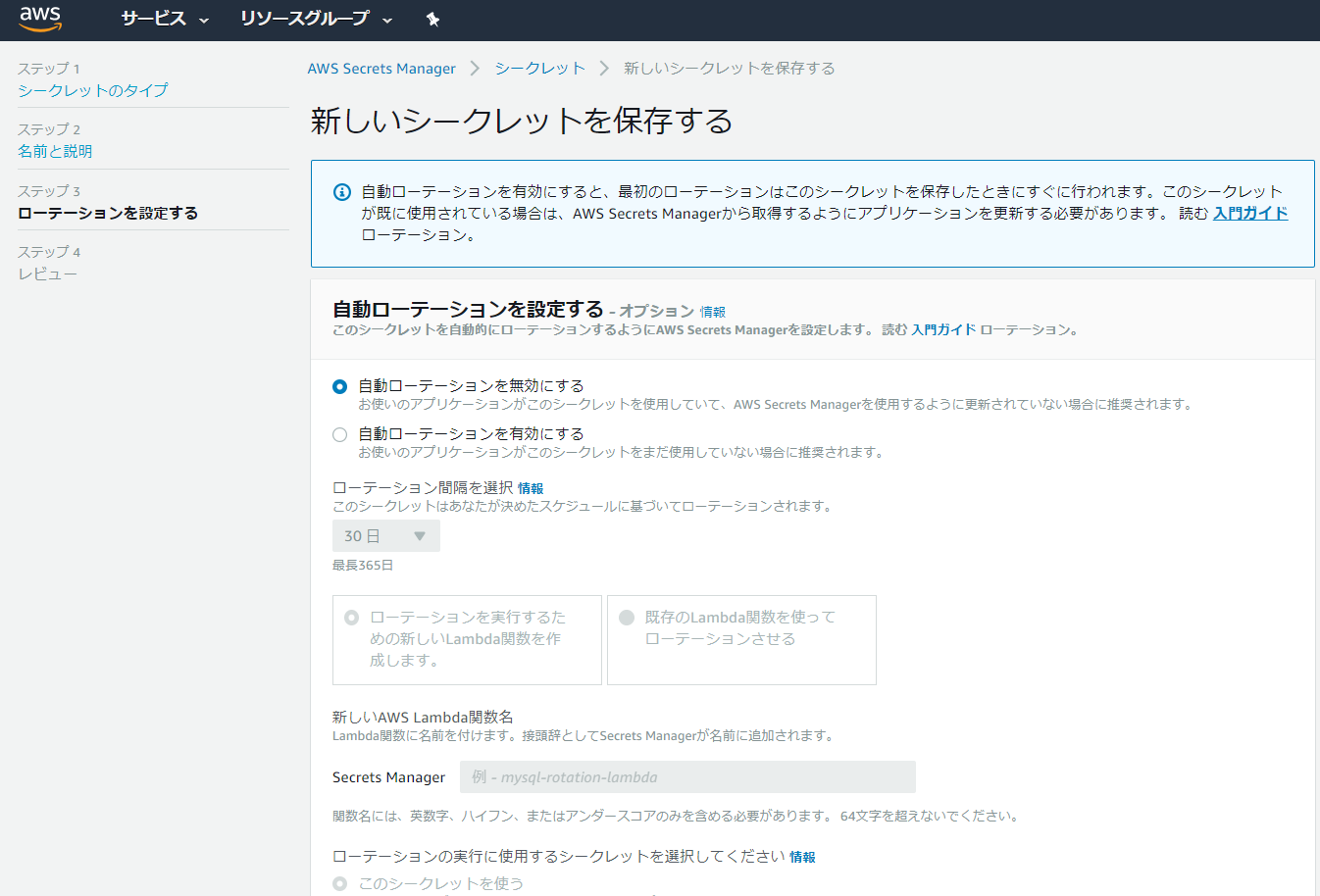This screenshot has width=1320, height=896.
Task: Open the リソースグループ menu
Action: click(x=306, y=19)
